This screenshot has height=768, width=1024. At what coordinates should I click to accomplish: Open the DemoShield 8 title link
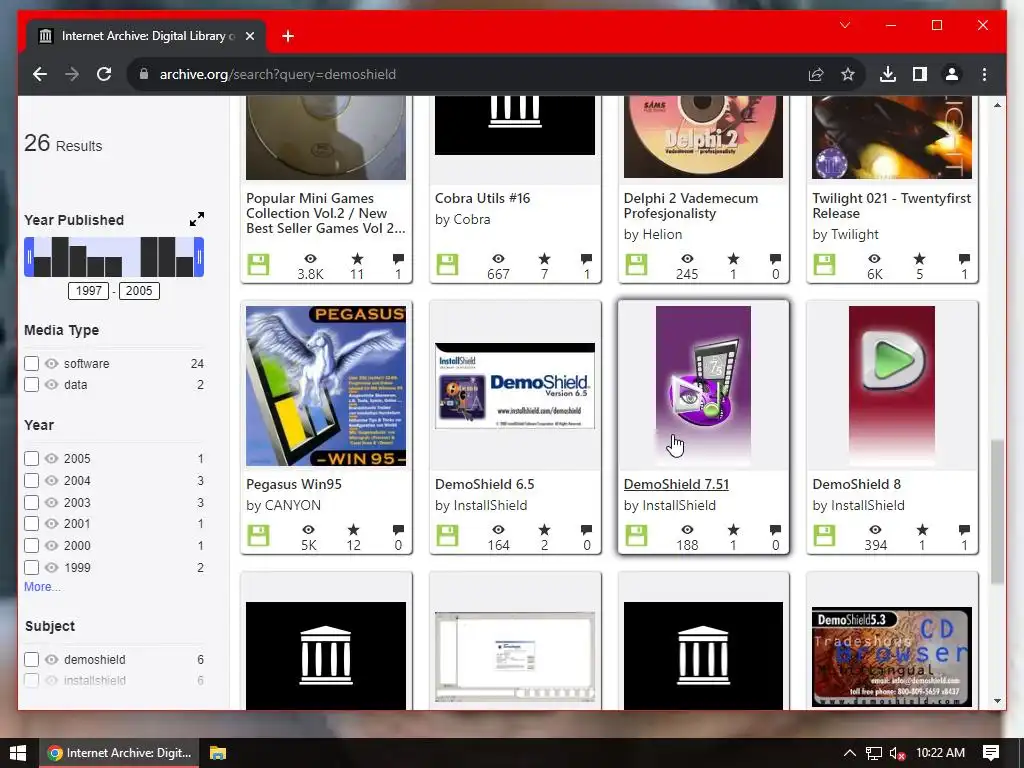[x=856, y=484]
